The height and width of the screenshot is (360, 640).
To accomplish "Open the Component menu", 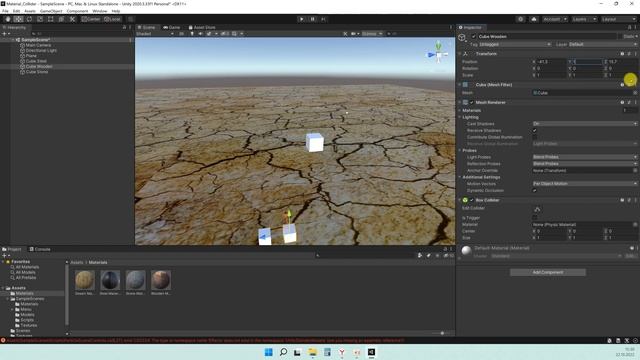I will point(77,11).
